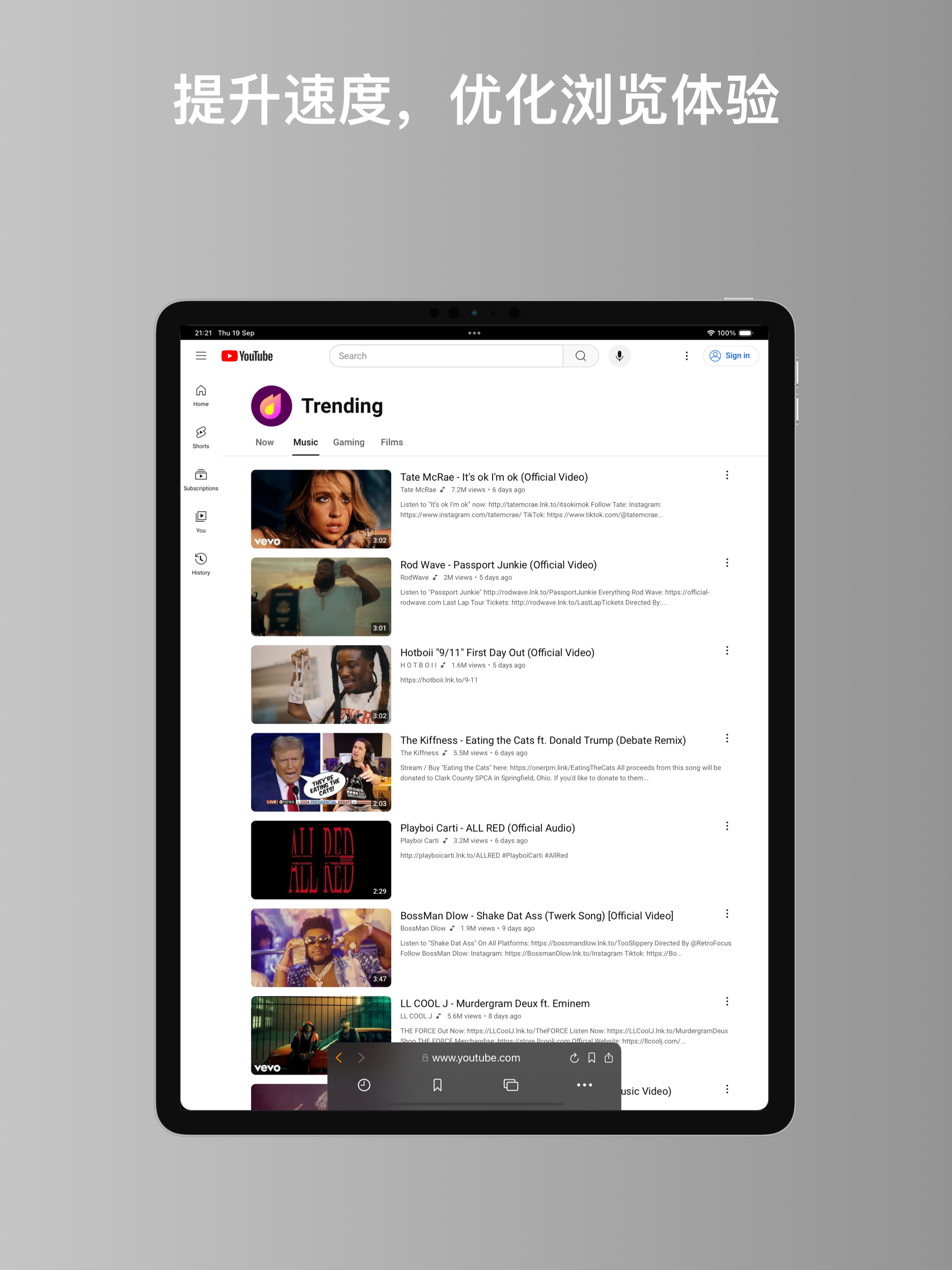Image resolution: width=952 pixels, height=1270 pixels.
Task: Tap the iPad multitasking three dots
Action: point(474,333)
